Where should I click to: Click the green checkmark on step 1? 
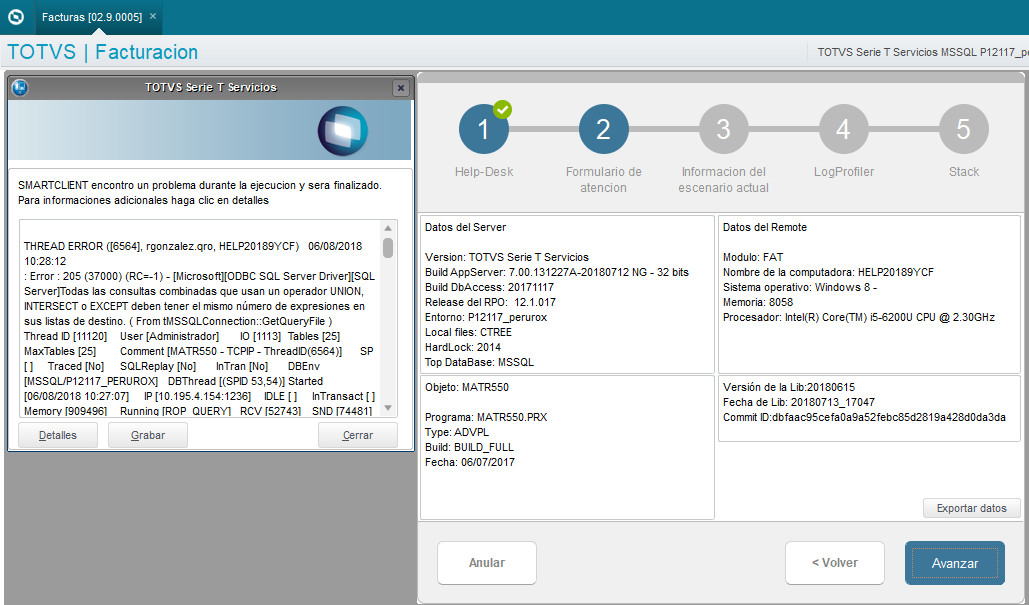click(503, 110)
